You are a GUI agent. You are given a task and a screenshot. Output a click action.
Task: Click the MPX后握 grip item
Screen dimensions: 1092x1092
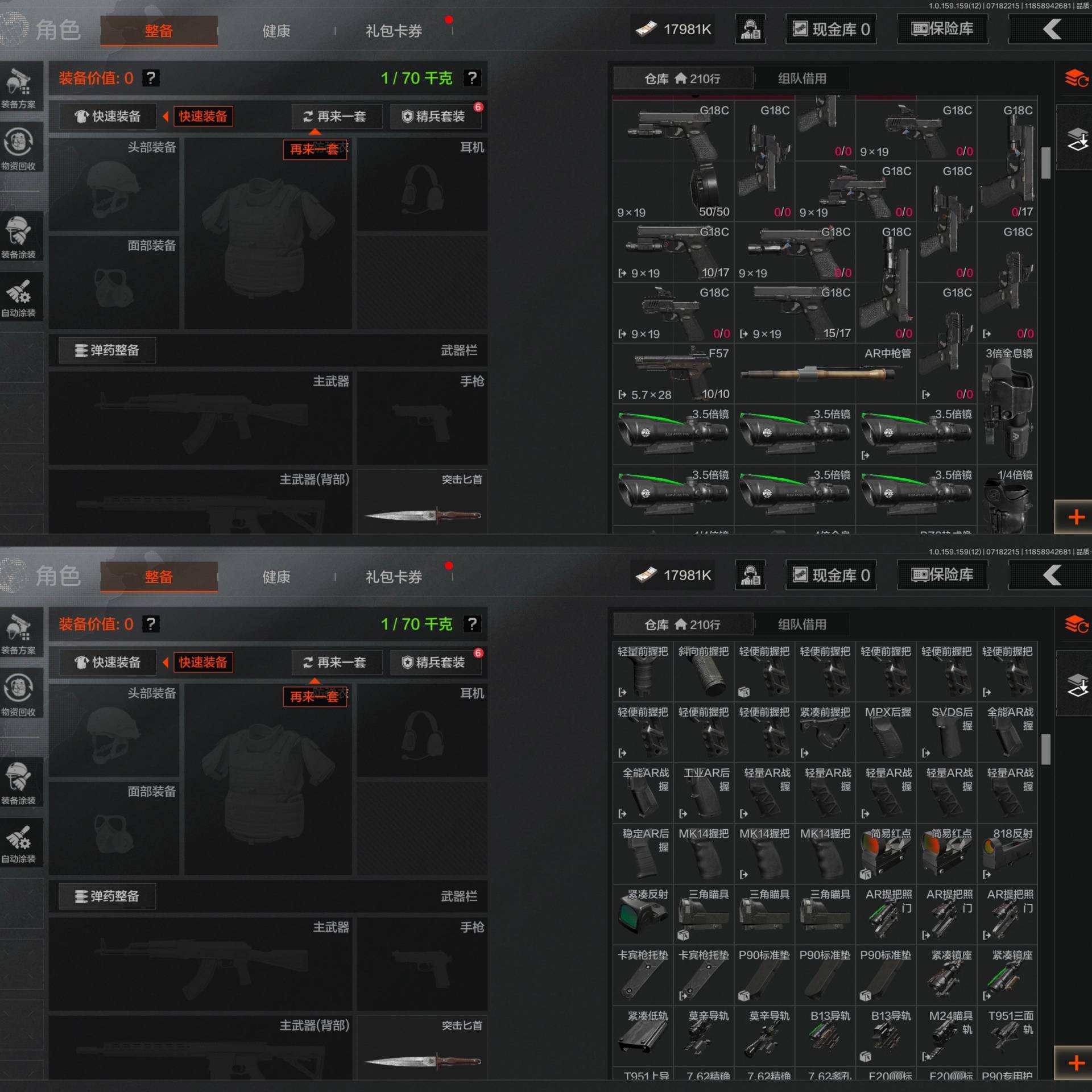tap(886, 732)
